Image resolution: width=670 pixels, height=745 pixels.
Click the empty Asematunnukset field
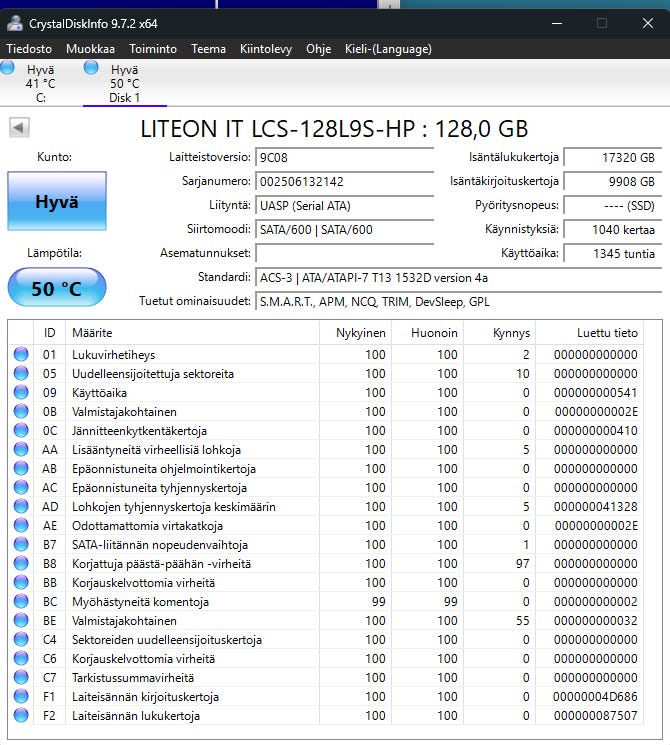click(345, 253)
